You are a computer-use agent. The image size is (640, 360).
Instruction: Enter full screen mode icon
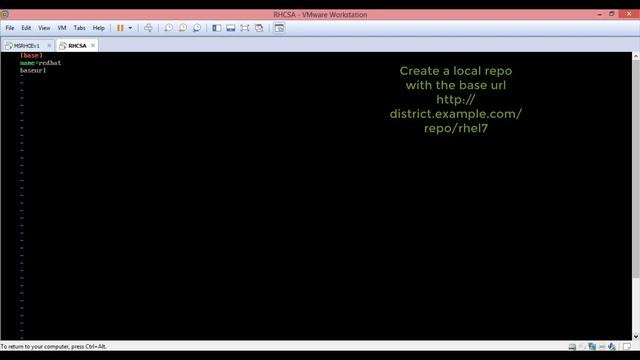point(244,28)
